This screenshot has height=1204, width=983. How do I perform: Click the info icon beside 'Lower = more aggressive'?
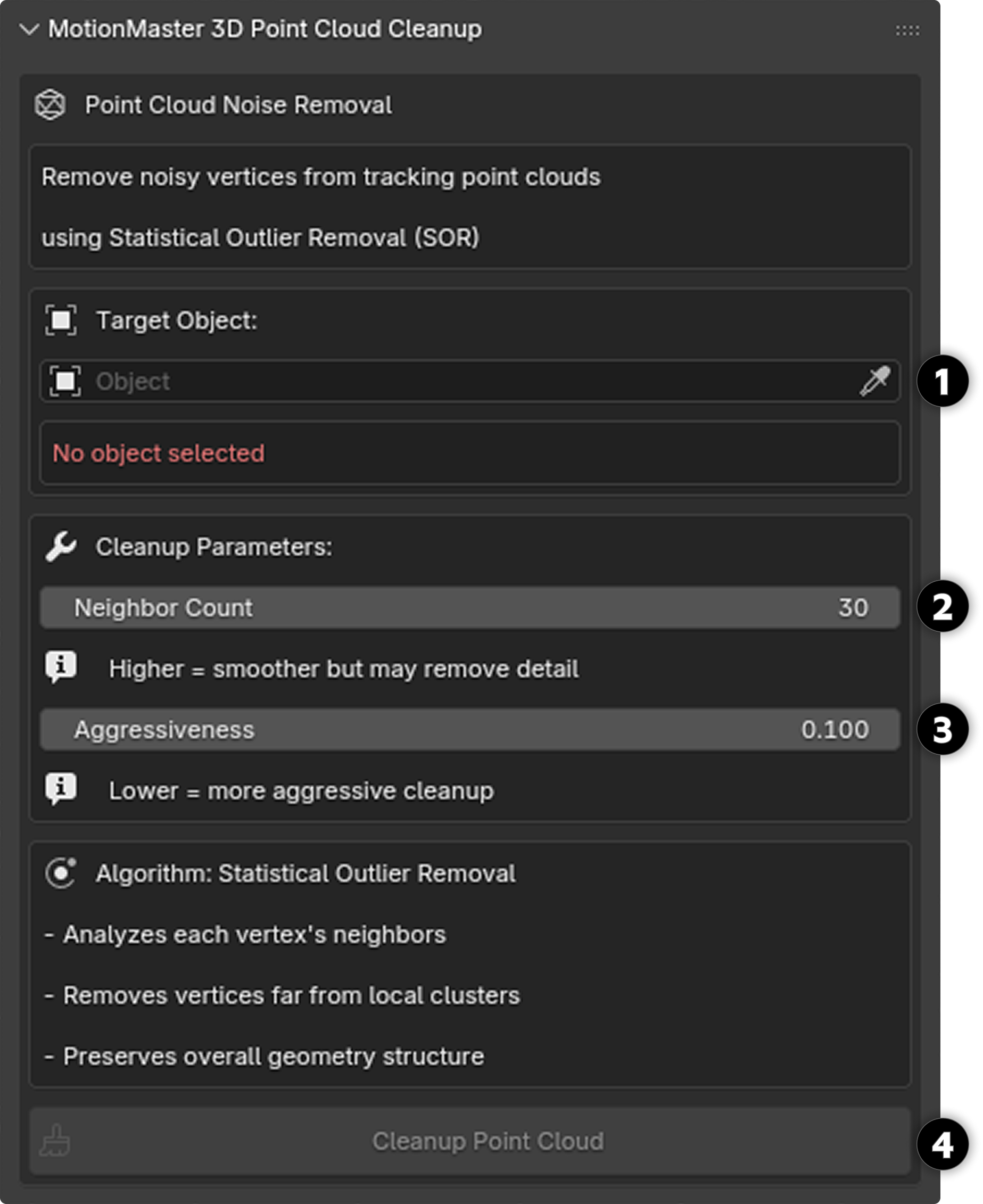61,788
